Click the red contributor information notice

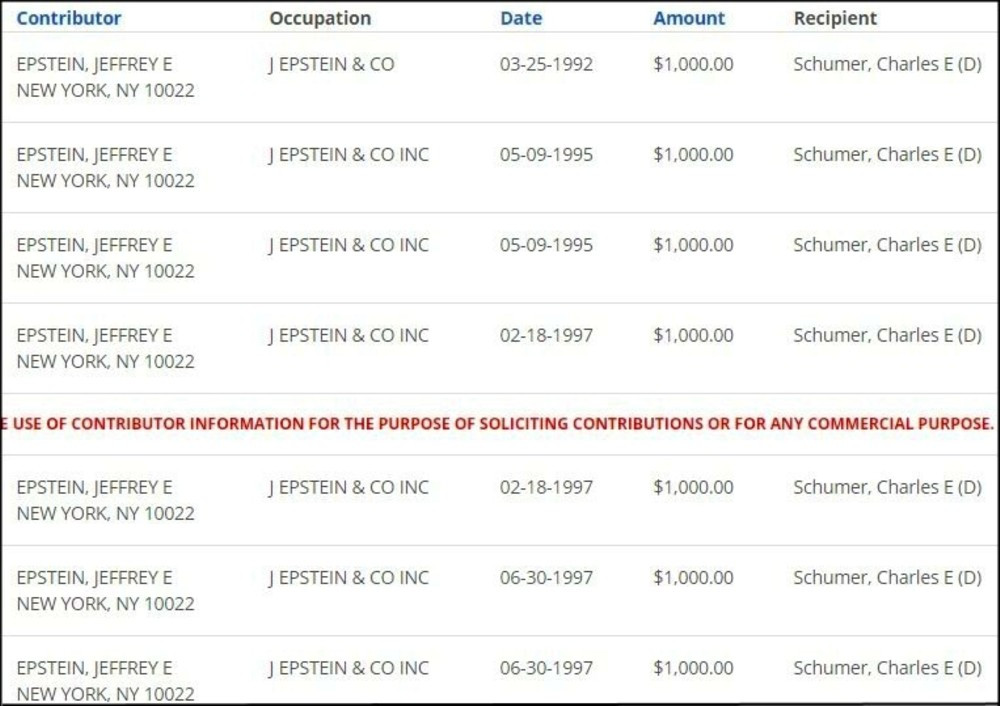point(498,423)
